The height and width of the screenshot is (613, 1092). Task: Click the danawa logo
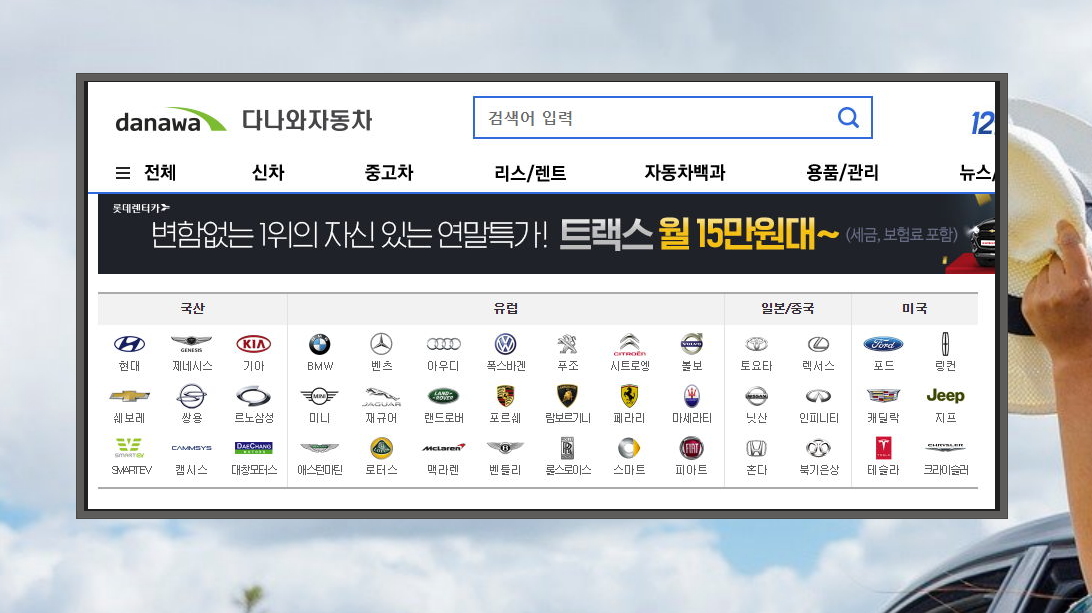pos(171,121)
